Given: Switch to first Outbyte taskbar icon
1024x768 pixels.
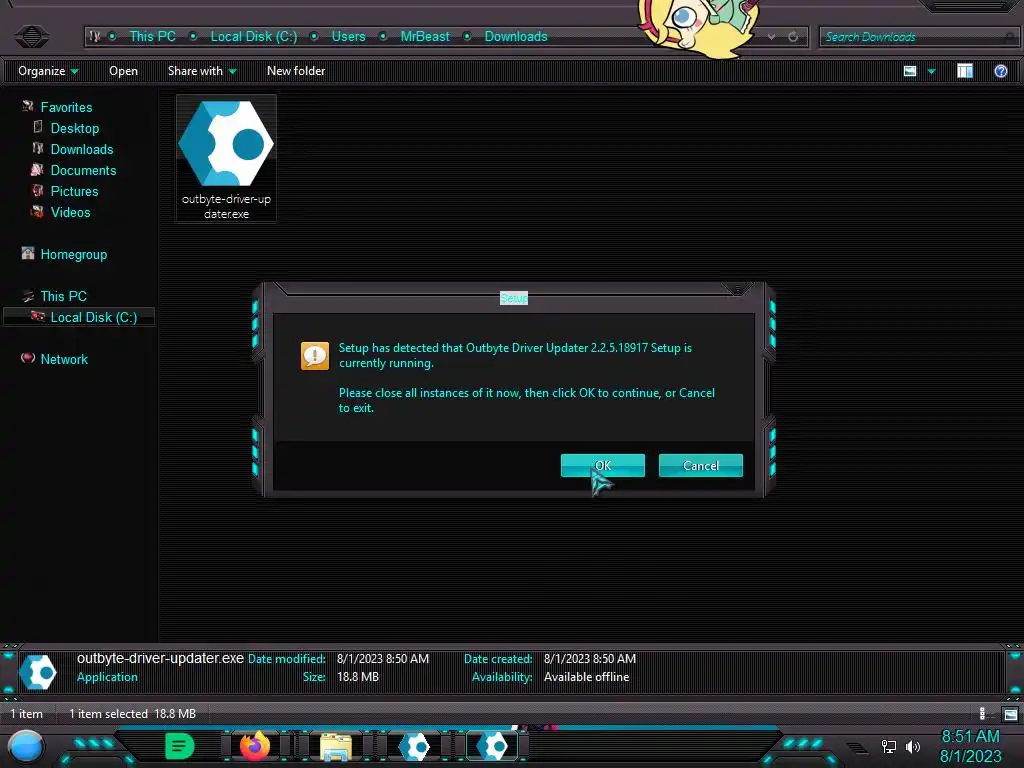Looking at the screenshot, I should pyautogui.click(x=415, y=746).
